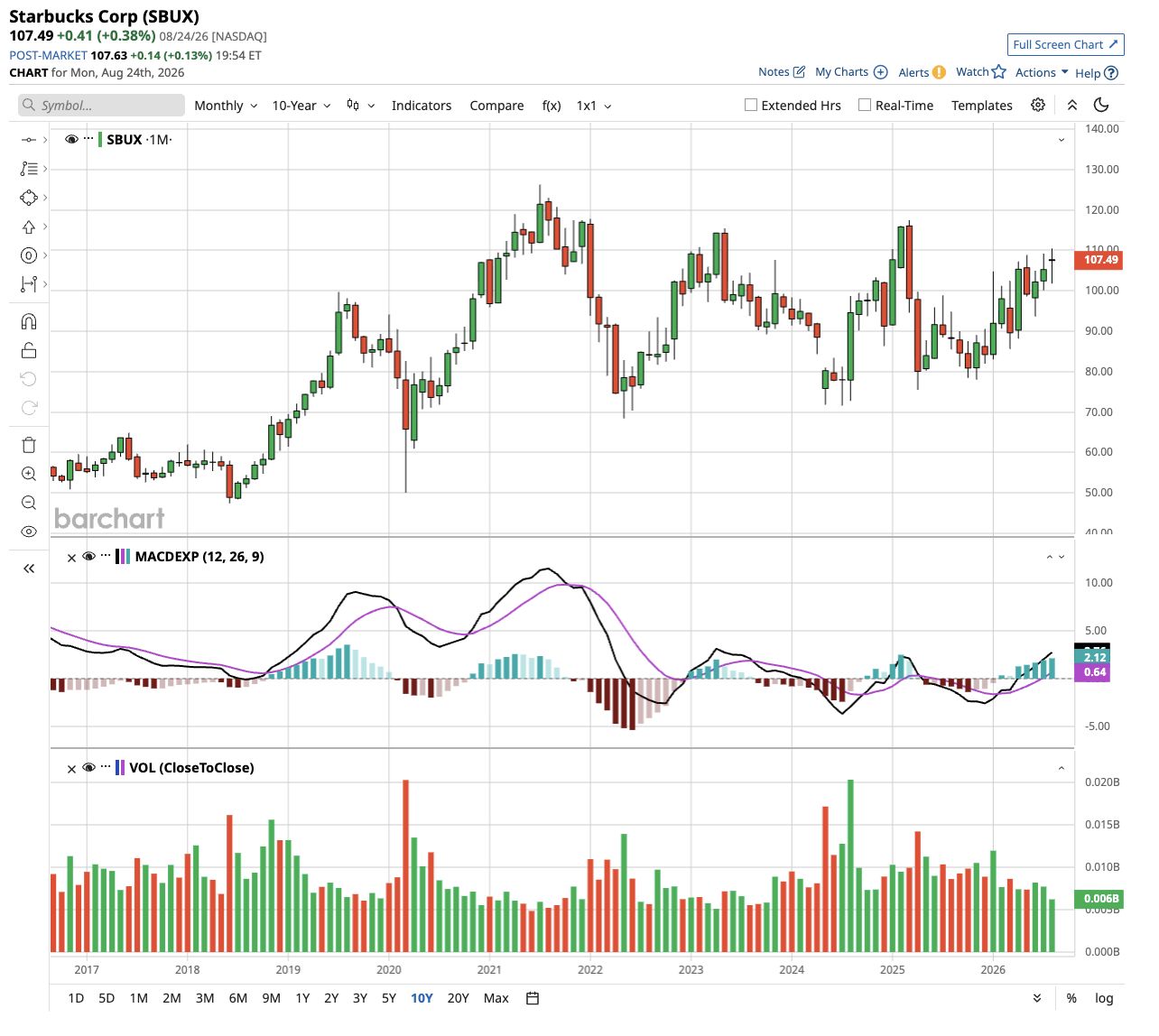Focus the Symbol search input field
1159x1036 pixels.
(101, 106)
